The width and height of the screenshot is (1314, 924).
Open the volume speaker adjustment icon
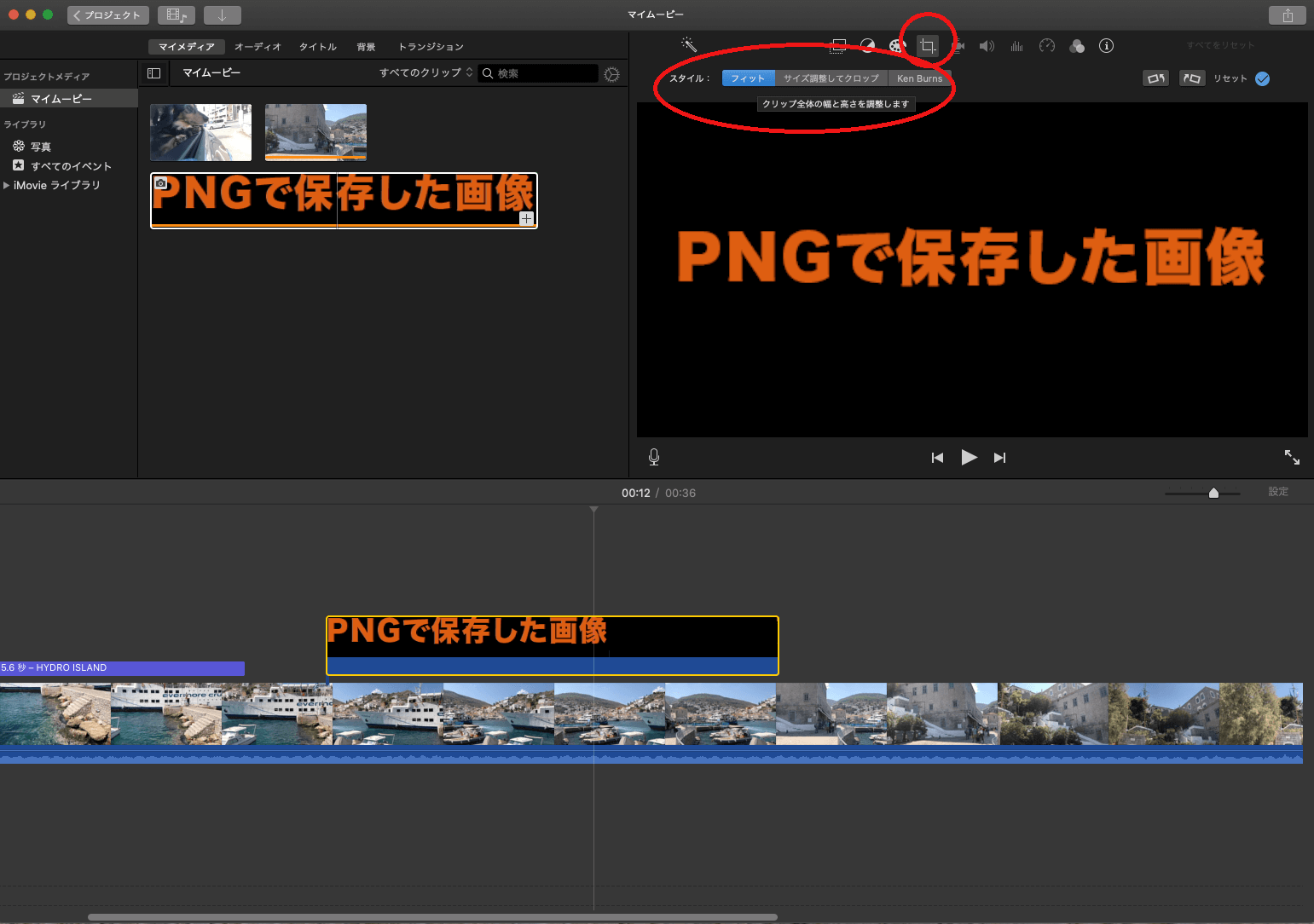[x=987, y=46]
